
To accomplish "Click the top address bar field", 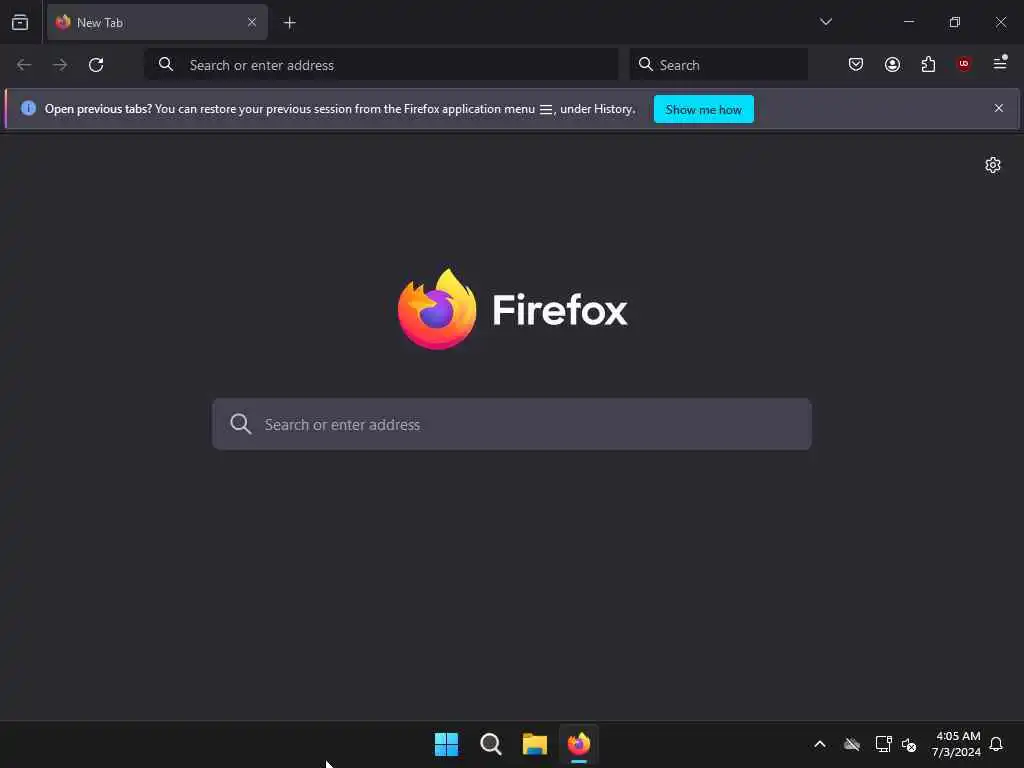I will coord(381,65).
